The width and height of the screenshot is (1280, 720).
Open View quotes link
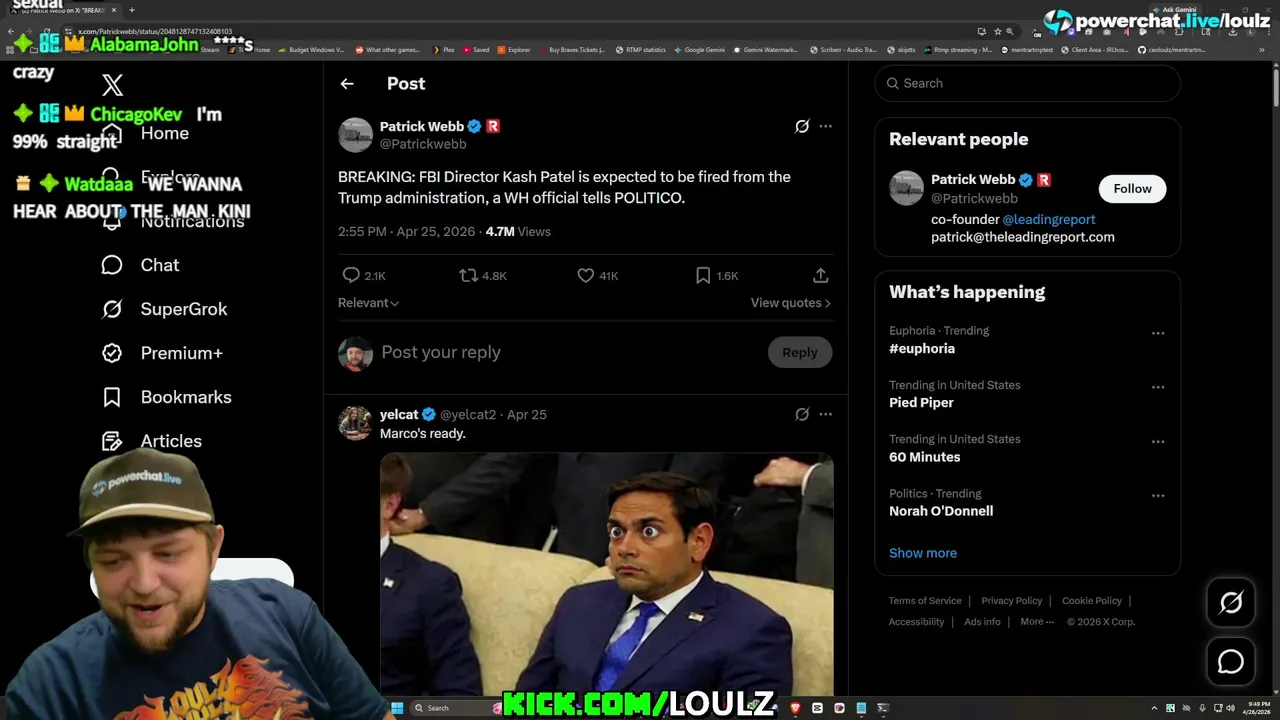click(791, 303)
